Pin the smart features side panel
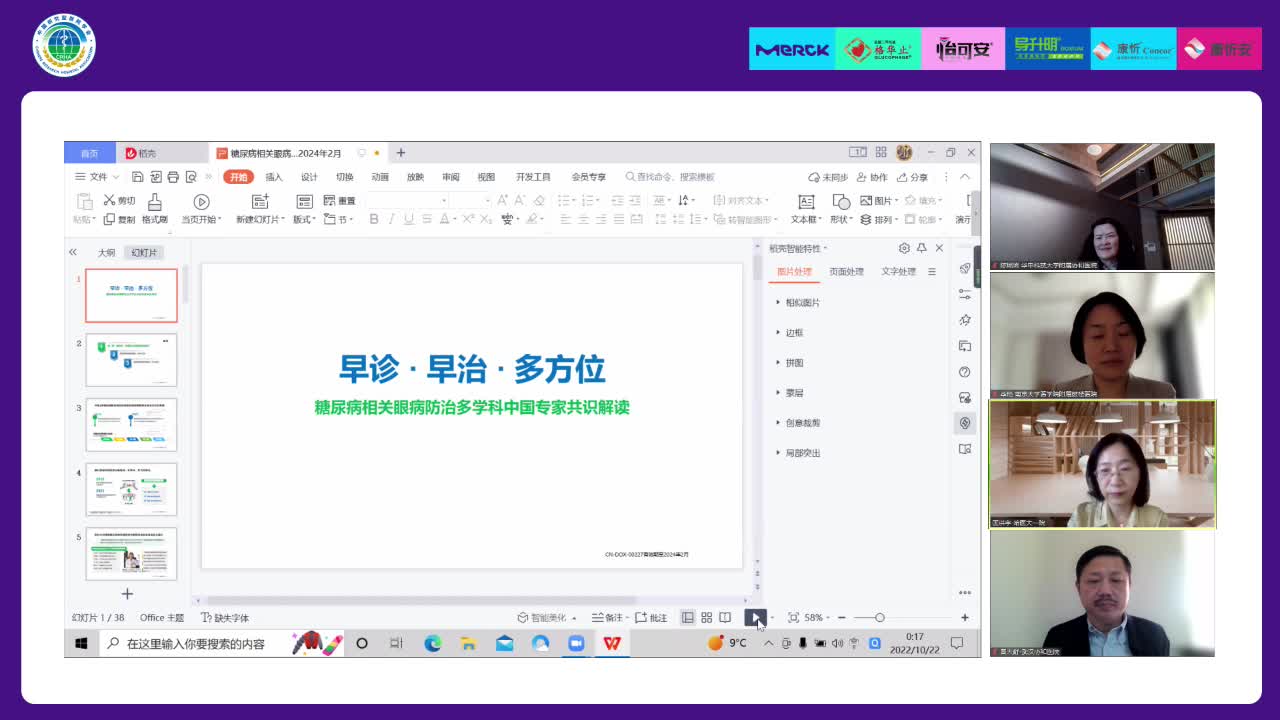The width and height of the screenshot is (1280, 720). (x=921, y=248)
